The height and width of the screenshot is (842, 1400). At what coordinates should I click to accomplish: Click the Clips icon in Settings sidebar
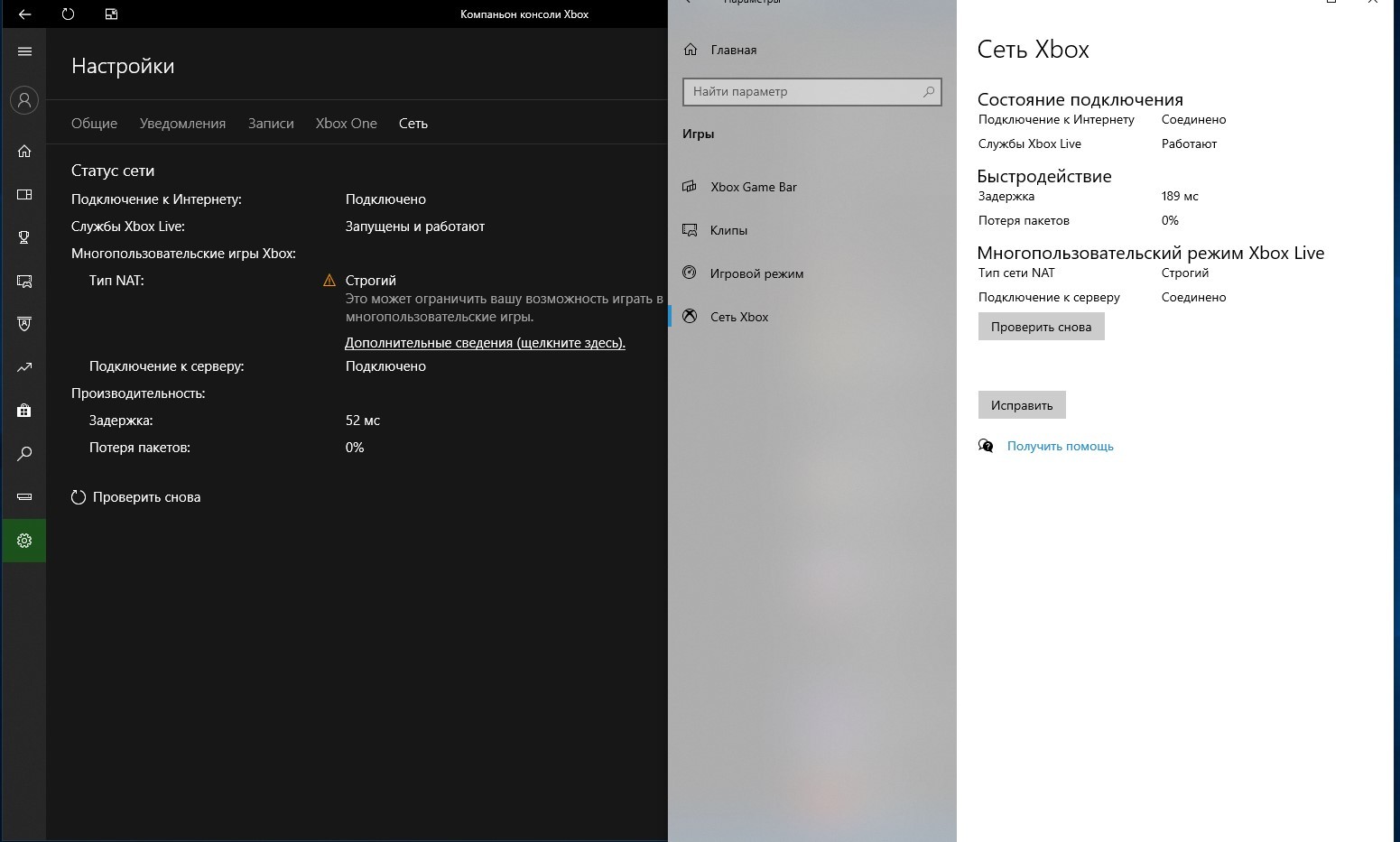pos(690,230)
